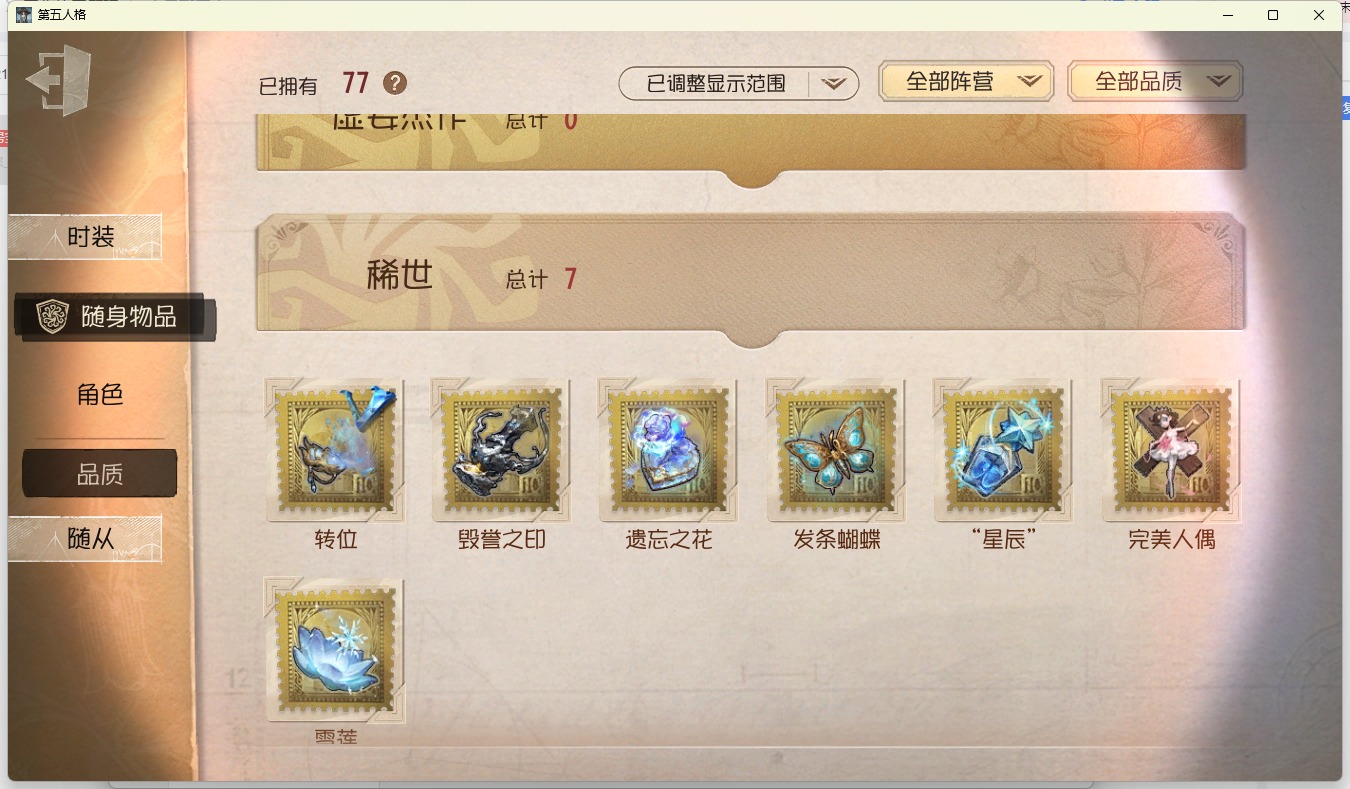This screenshot has width=1350, height=789.
Task: Open the 全部阵营 faction filter
Action: click(966, 82)
